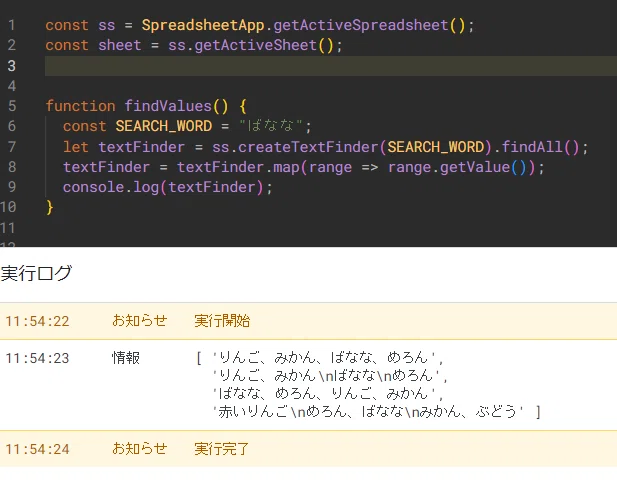Click result 'ばなな、めろん、りんご、みかん'

pos(324,394)
